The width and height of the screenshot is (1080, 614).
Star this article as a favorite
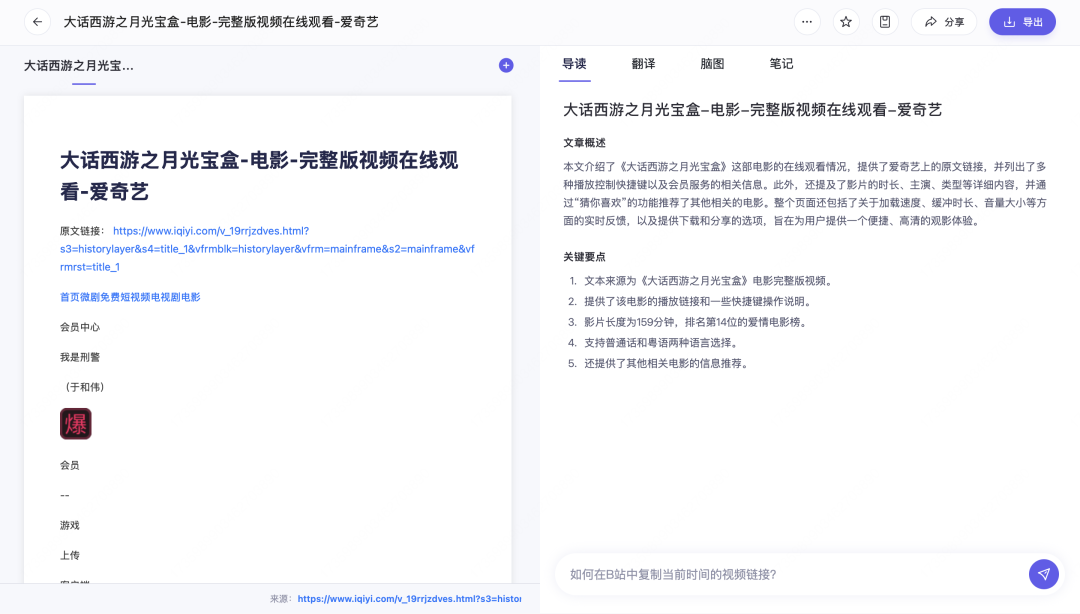coord(845,21)
